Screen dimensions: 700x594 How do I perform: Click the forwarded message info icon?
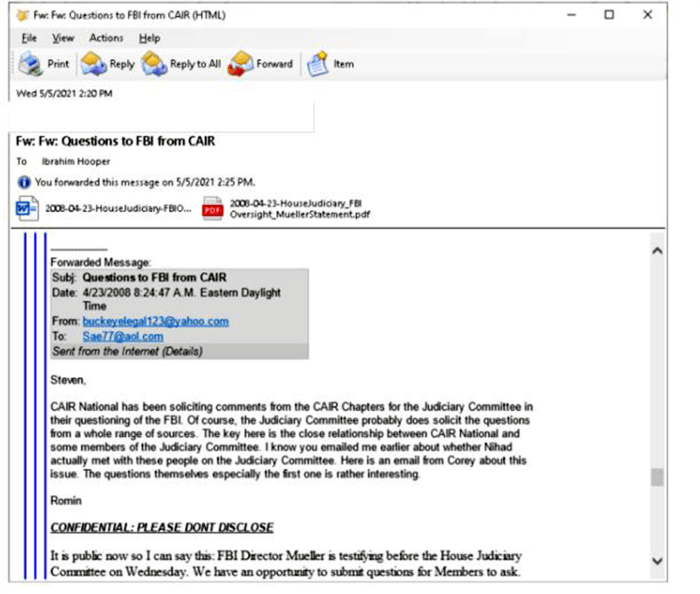[x=24, y=182]
